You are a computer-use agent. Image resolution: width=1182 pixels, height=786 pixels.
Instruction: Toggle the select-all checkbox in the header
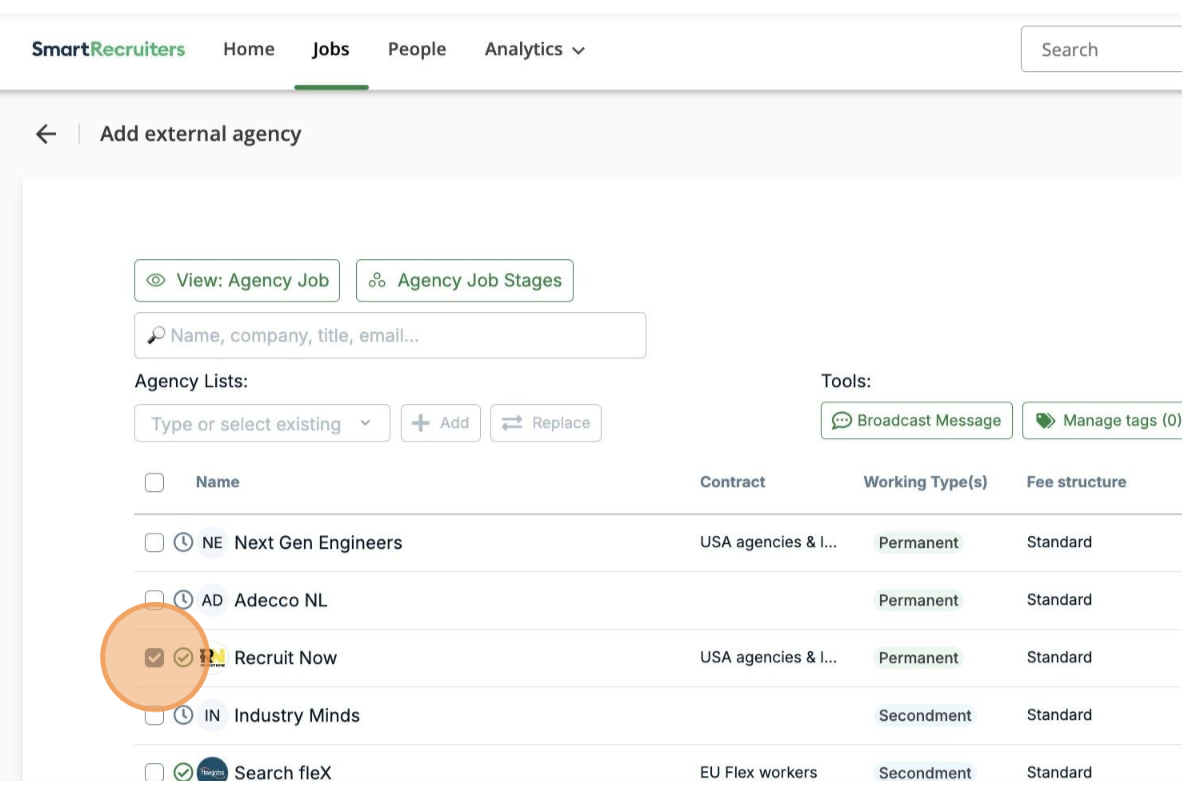point(155,482)
